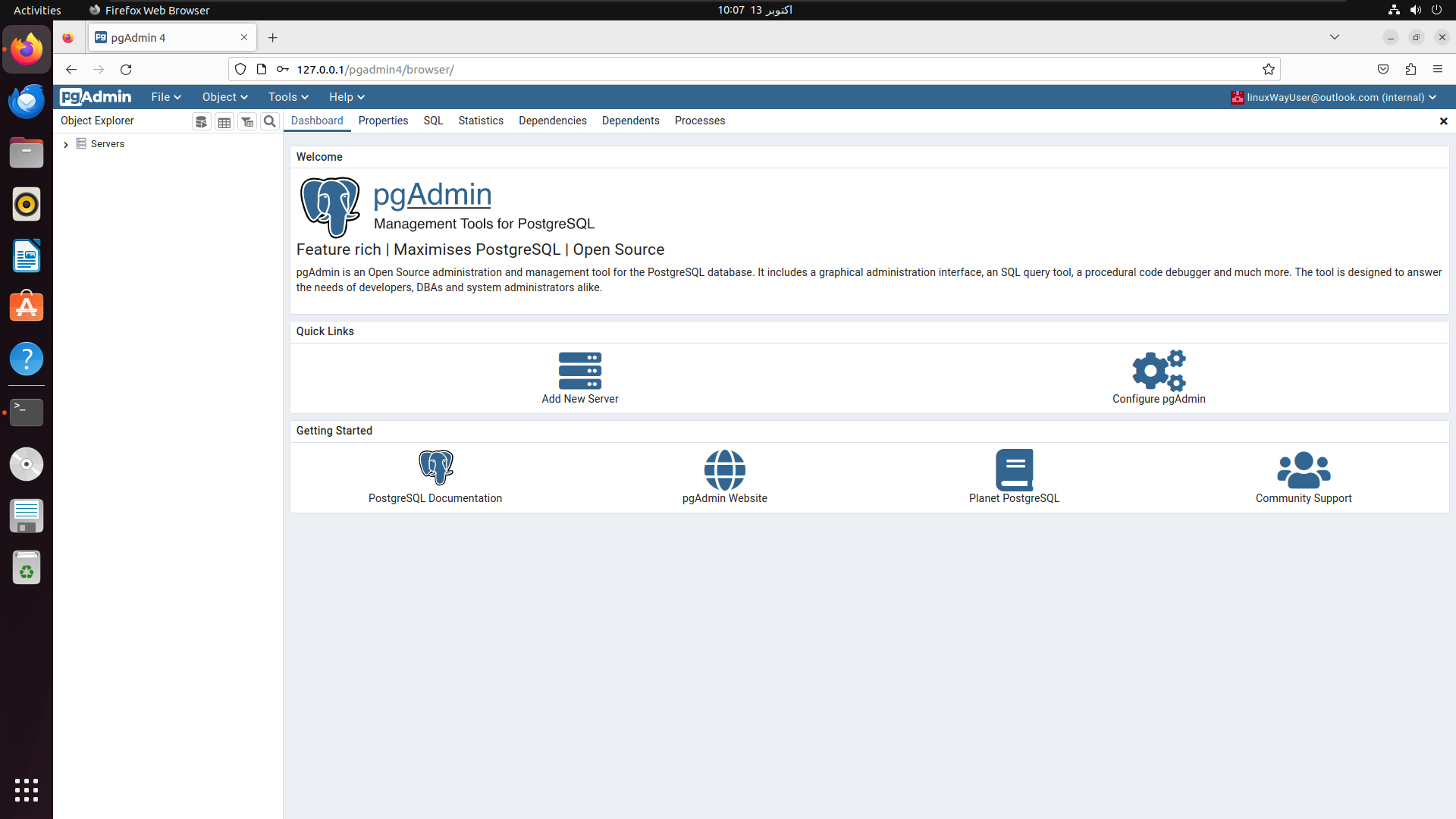Image resolution: width=1456 pixels, height=819 pixels.
Task: Click the PostgreSQL Documentation link text
Action: click(435, 498)
